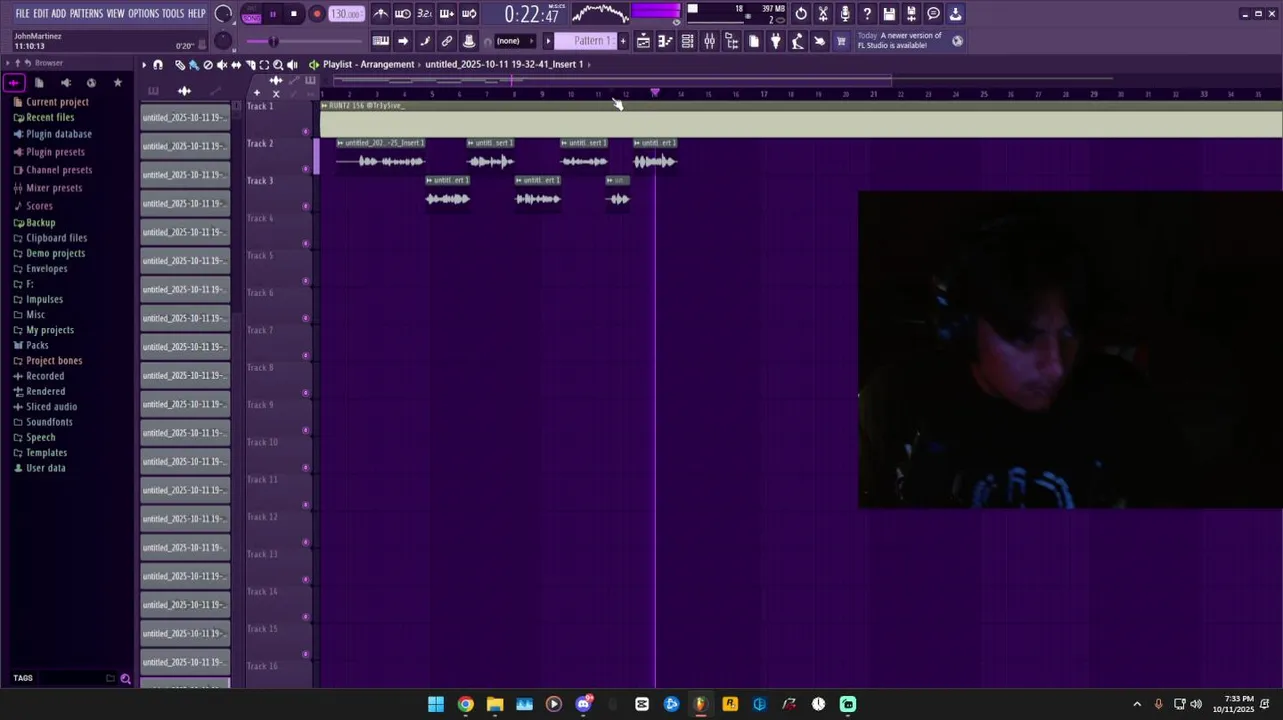Viewport: 1283px width, 720px height.
Task: Select the Delete tool in playlist
Action: point(208,65)
